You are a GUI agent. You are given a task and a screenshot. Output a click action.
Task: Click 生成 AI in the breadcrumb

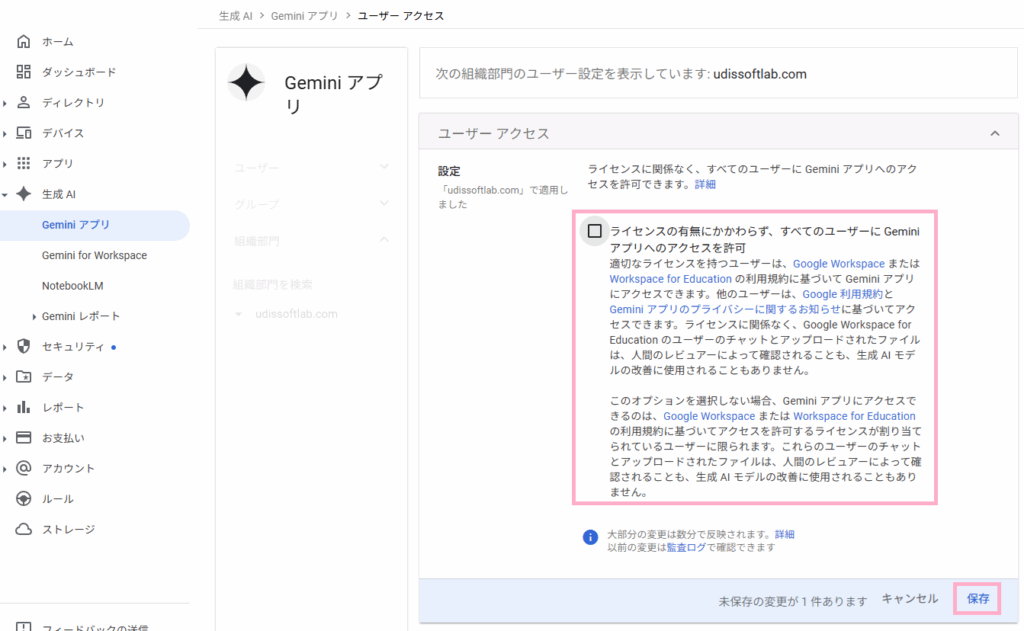(235, 16)
